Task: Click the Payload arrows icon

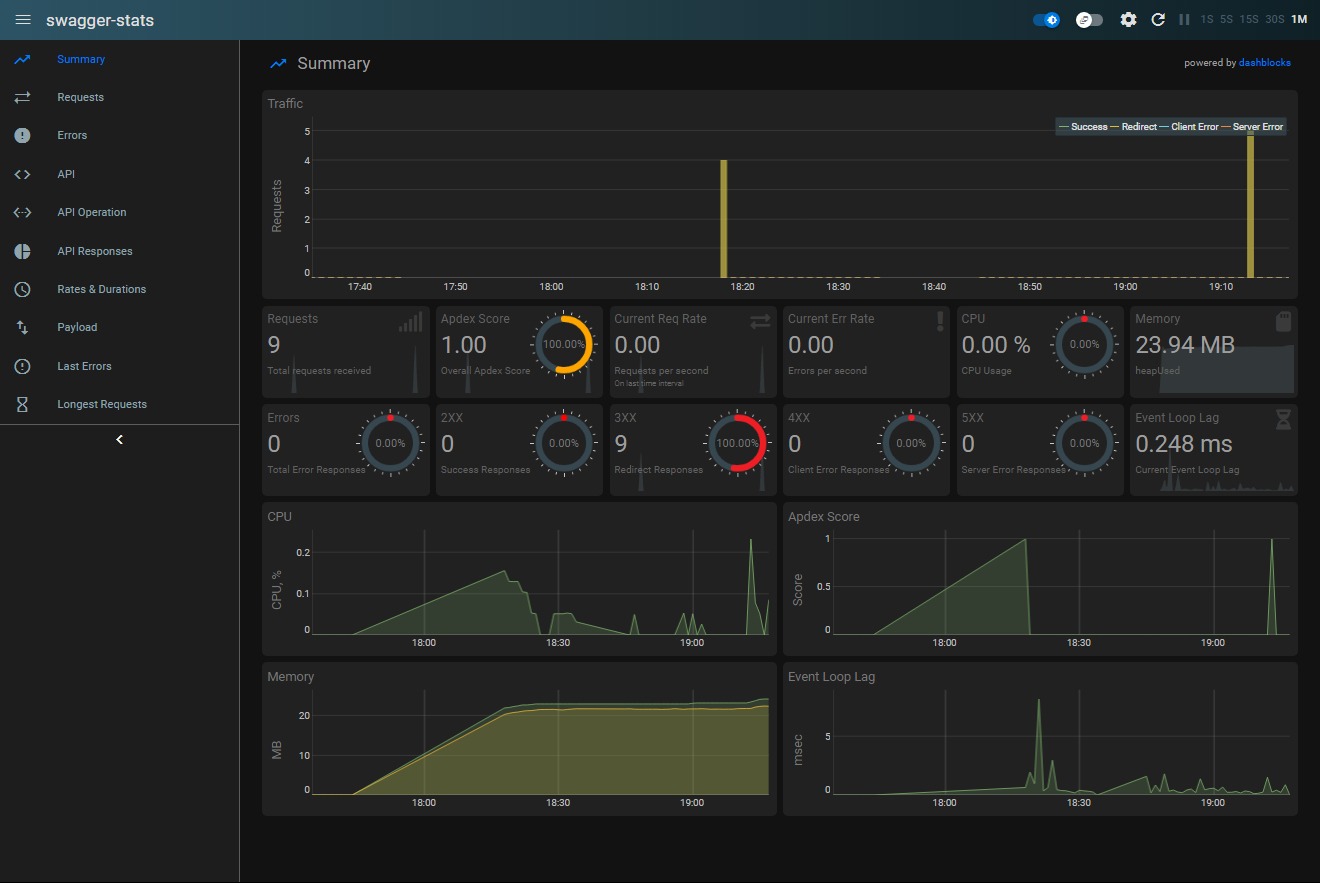Action: tap(22, 328)
